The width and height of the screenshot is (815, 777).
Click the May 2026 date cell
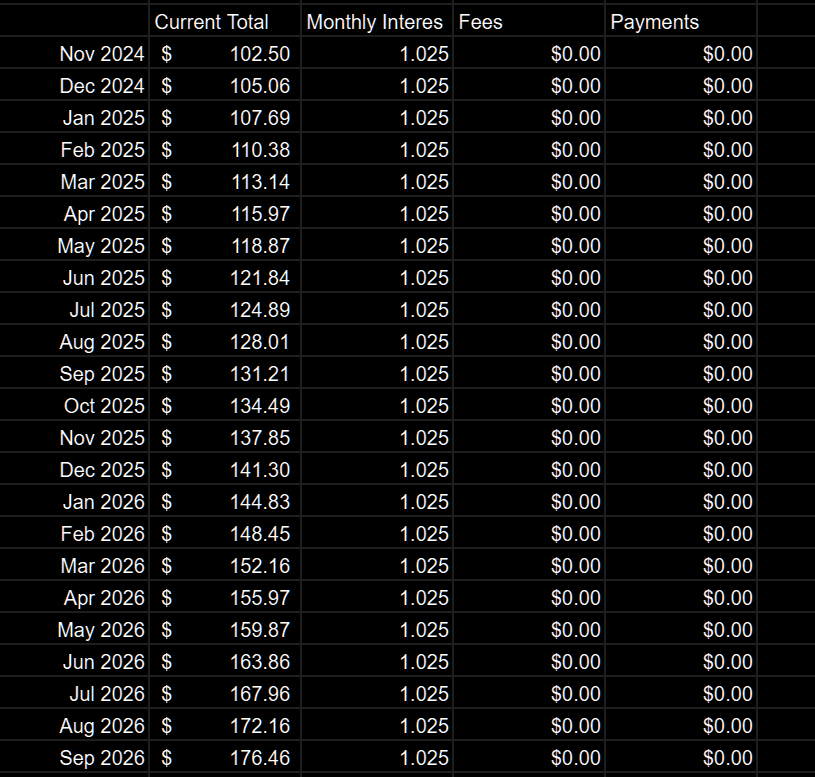click(x=74, y=629)
